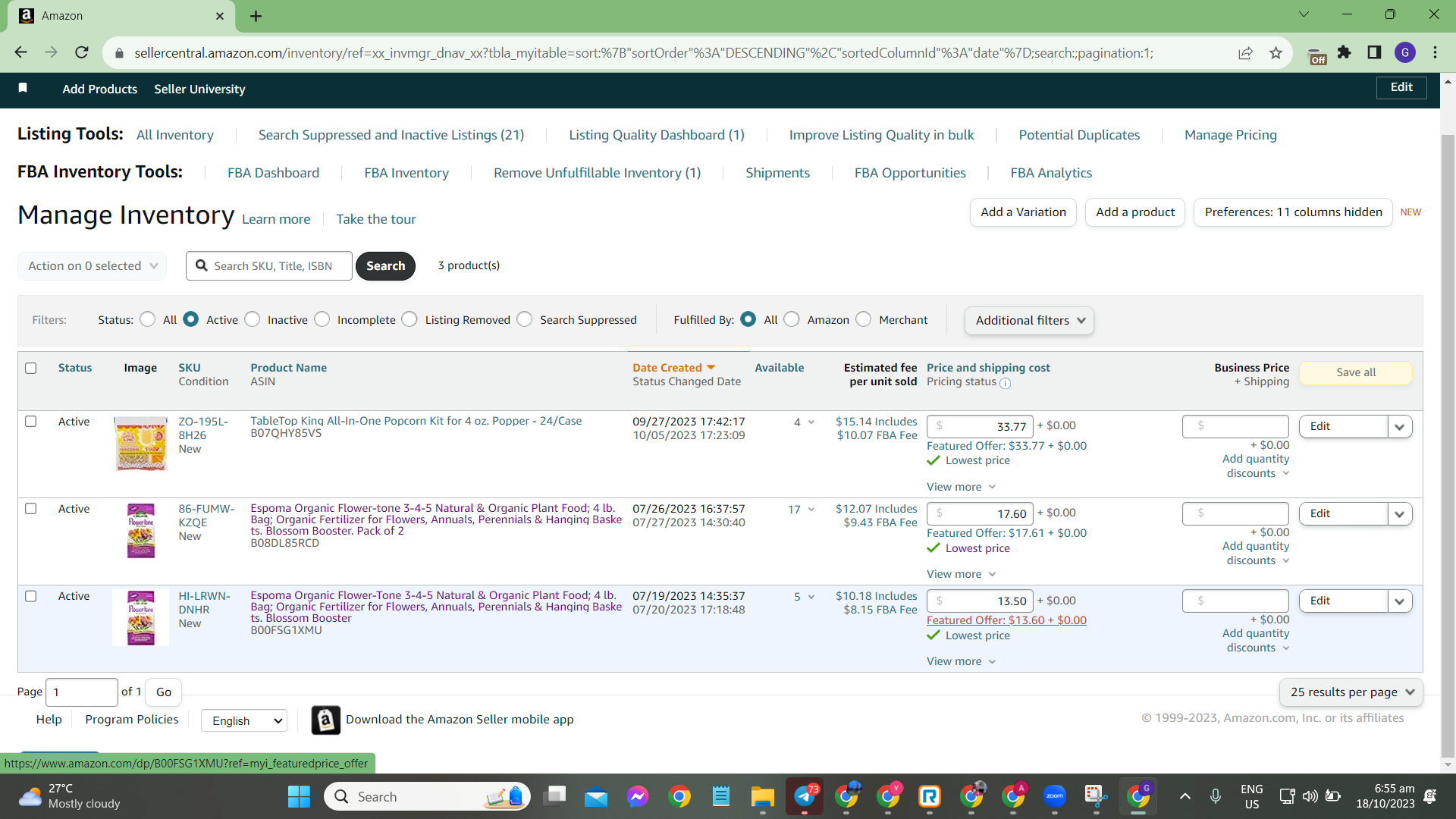Check the row checkbox for SKU HI-LRWN-DNHR
The width and height of the screenshot is (1456, 819).
point(31,596)
